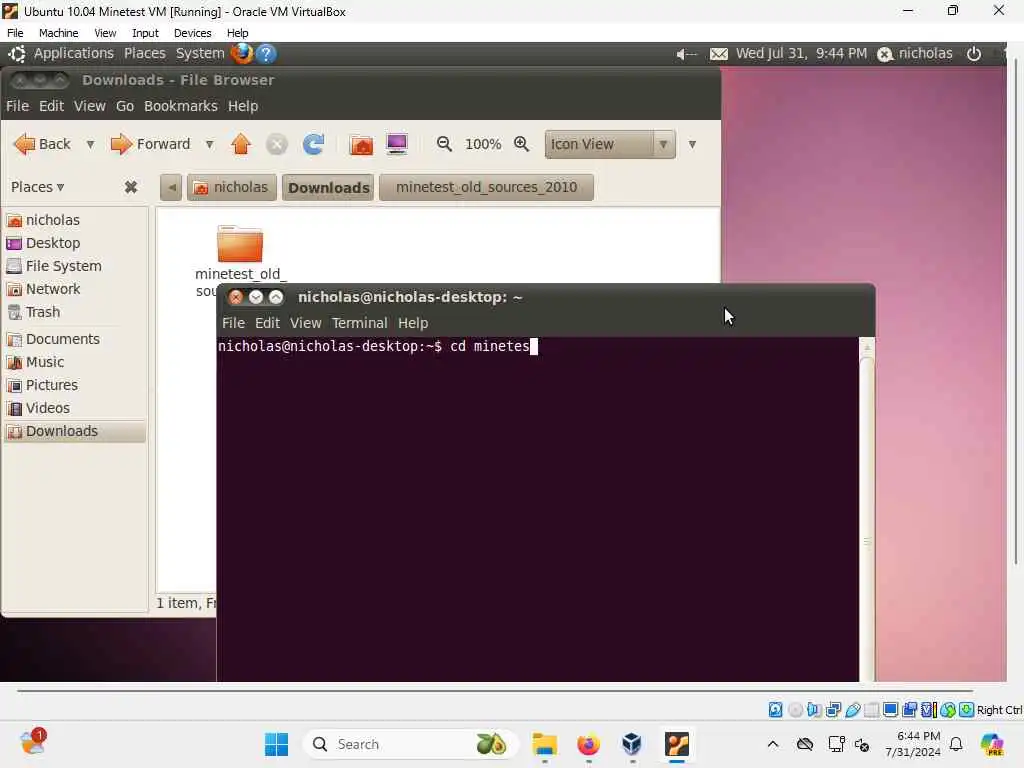This screenshot has width=1024, height=768.
Task: Open Windows Start menu
Action: [x=276, y=744]
